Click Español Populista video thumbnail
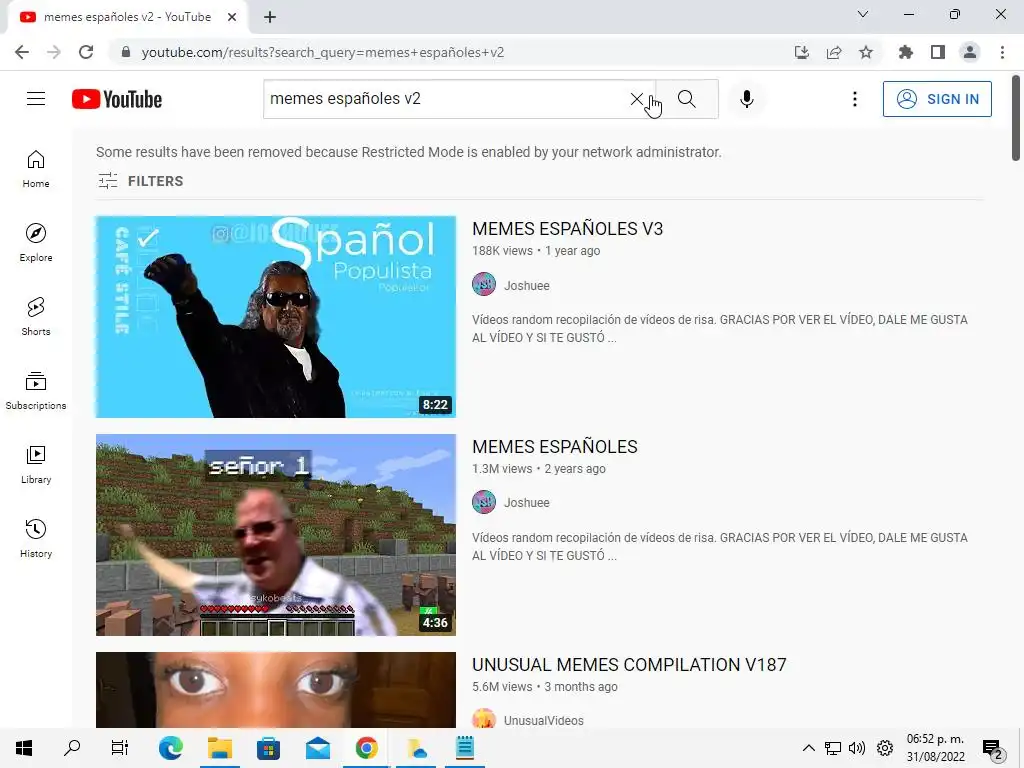Image resolution: width=1024 pixels, height=768 pixels. (x=276, y=317)
